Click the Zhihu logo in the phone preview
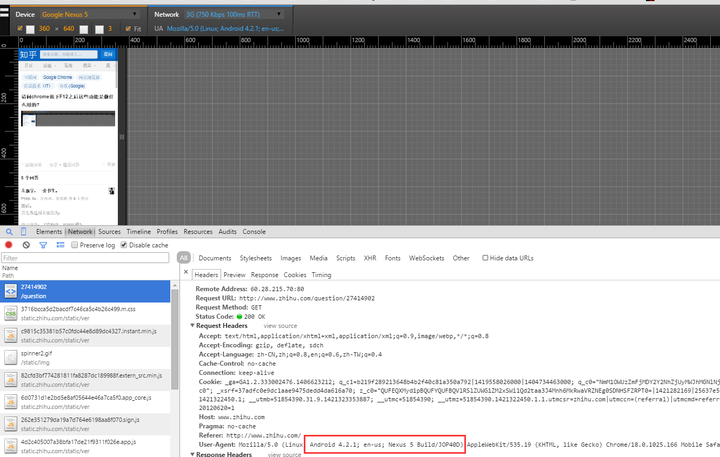720x457 pixels. pos(28,55)
